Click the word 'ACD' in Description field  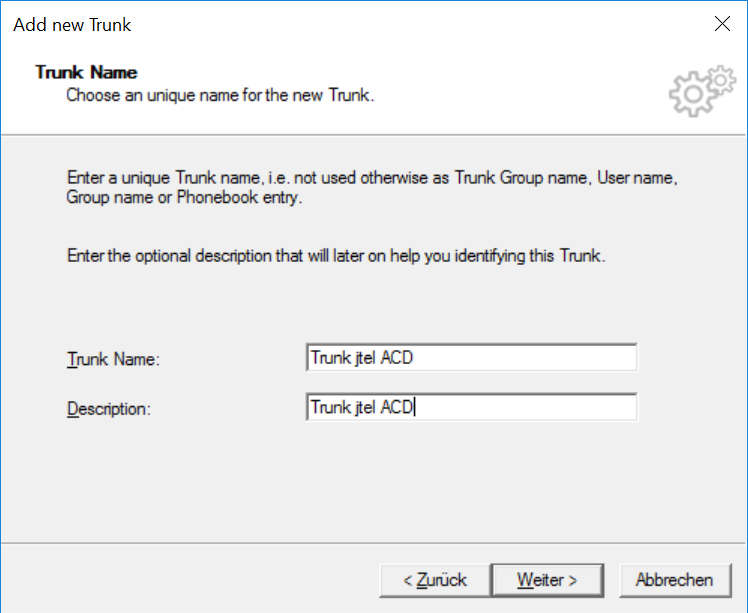point(397,407)
